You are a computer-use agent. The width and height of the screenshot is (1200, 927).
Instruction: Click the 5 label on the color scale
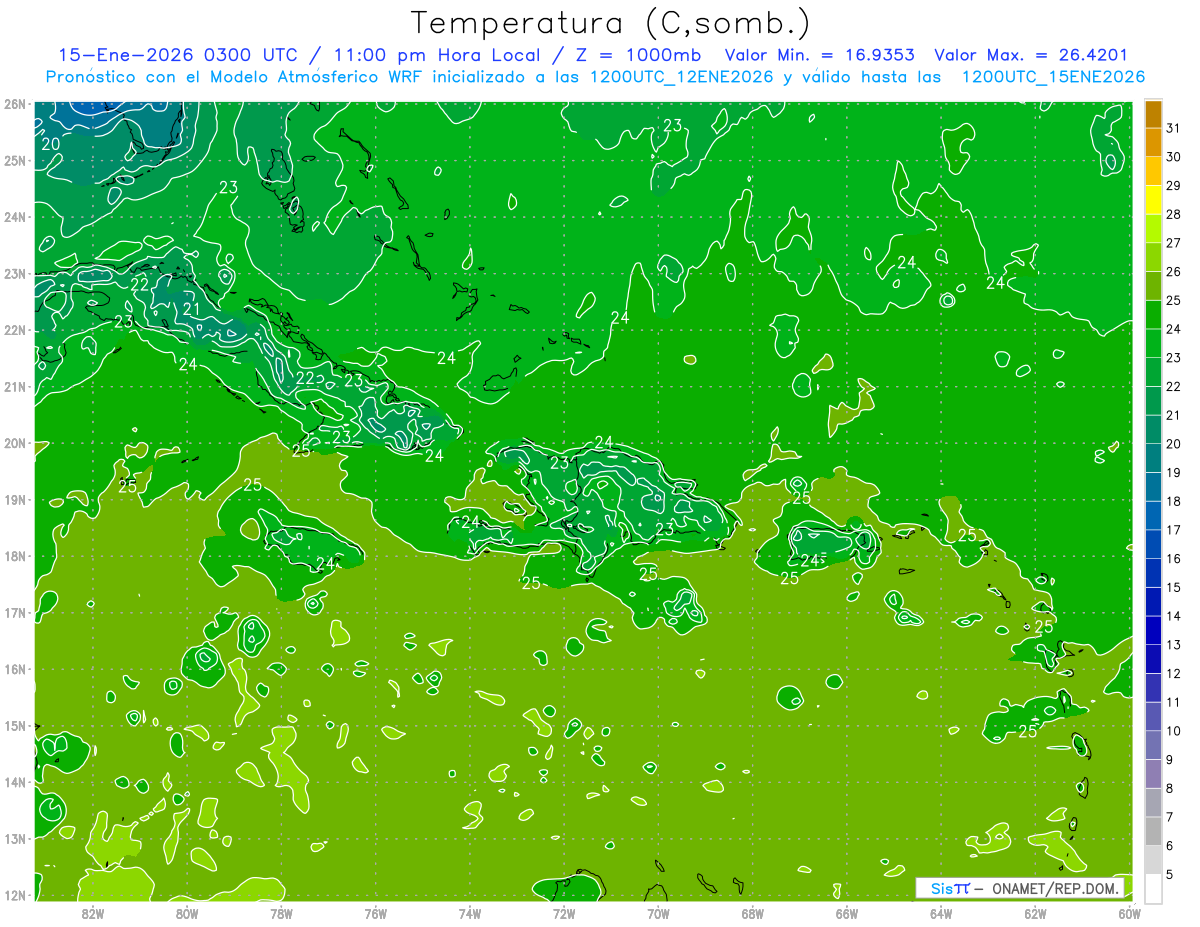coord(1169,874)
